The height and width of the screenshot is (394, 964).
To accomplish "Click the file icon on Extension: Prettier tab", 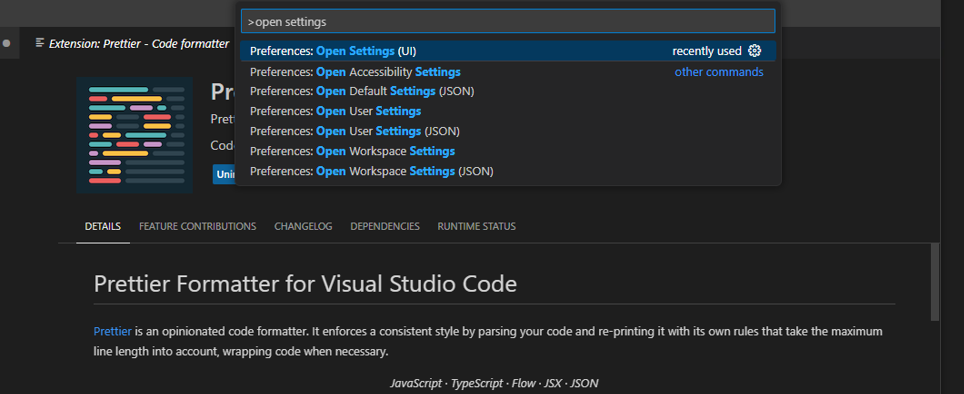I will 40,43.
